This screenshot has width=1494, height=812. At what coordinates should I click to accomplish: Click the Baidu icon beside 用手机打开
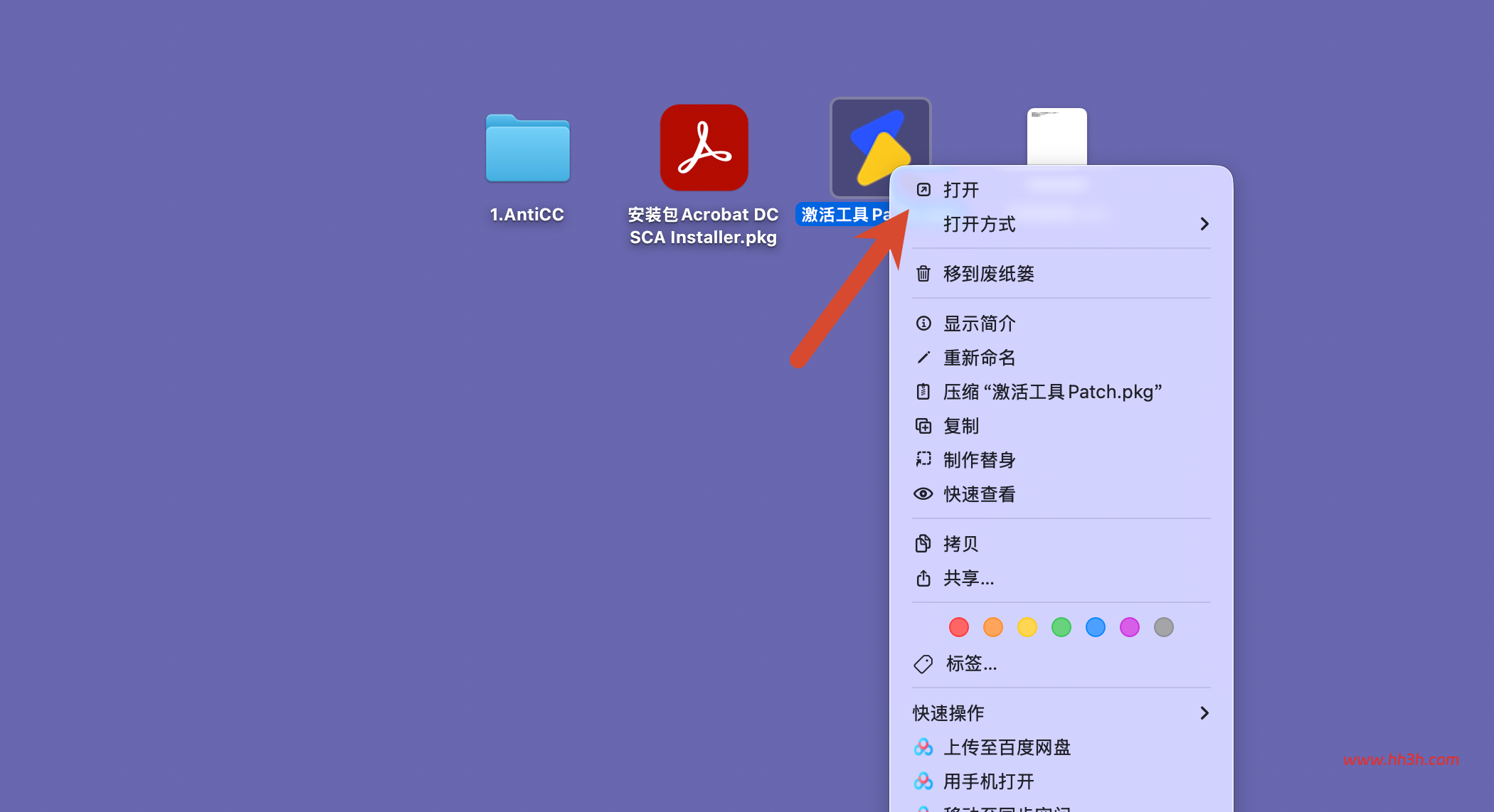(923, 781)
